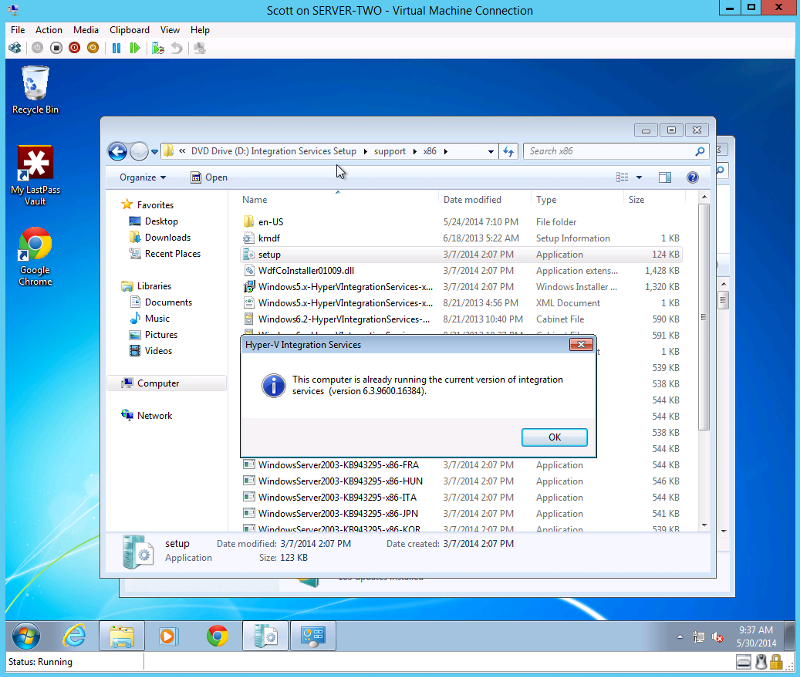Image resolution: width=800 pixels, height=677 pixels.
Task: Click the Explorer Back arrow button
Action: tap(117, 151)
